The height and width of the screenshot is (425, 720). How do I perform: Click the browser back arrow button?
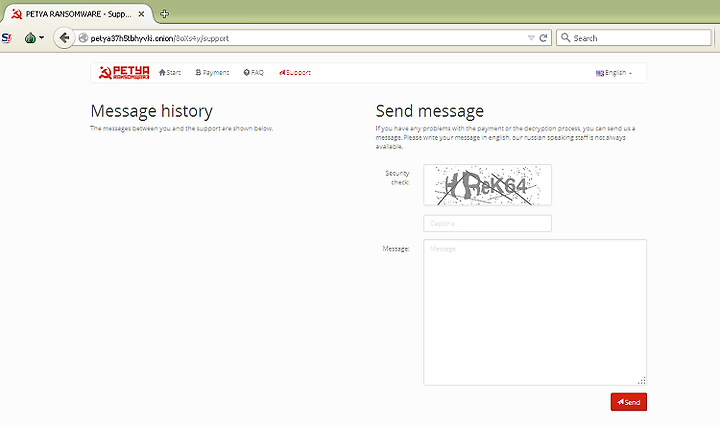(x=64, y=38)
